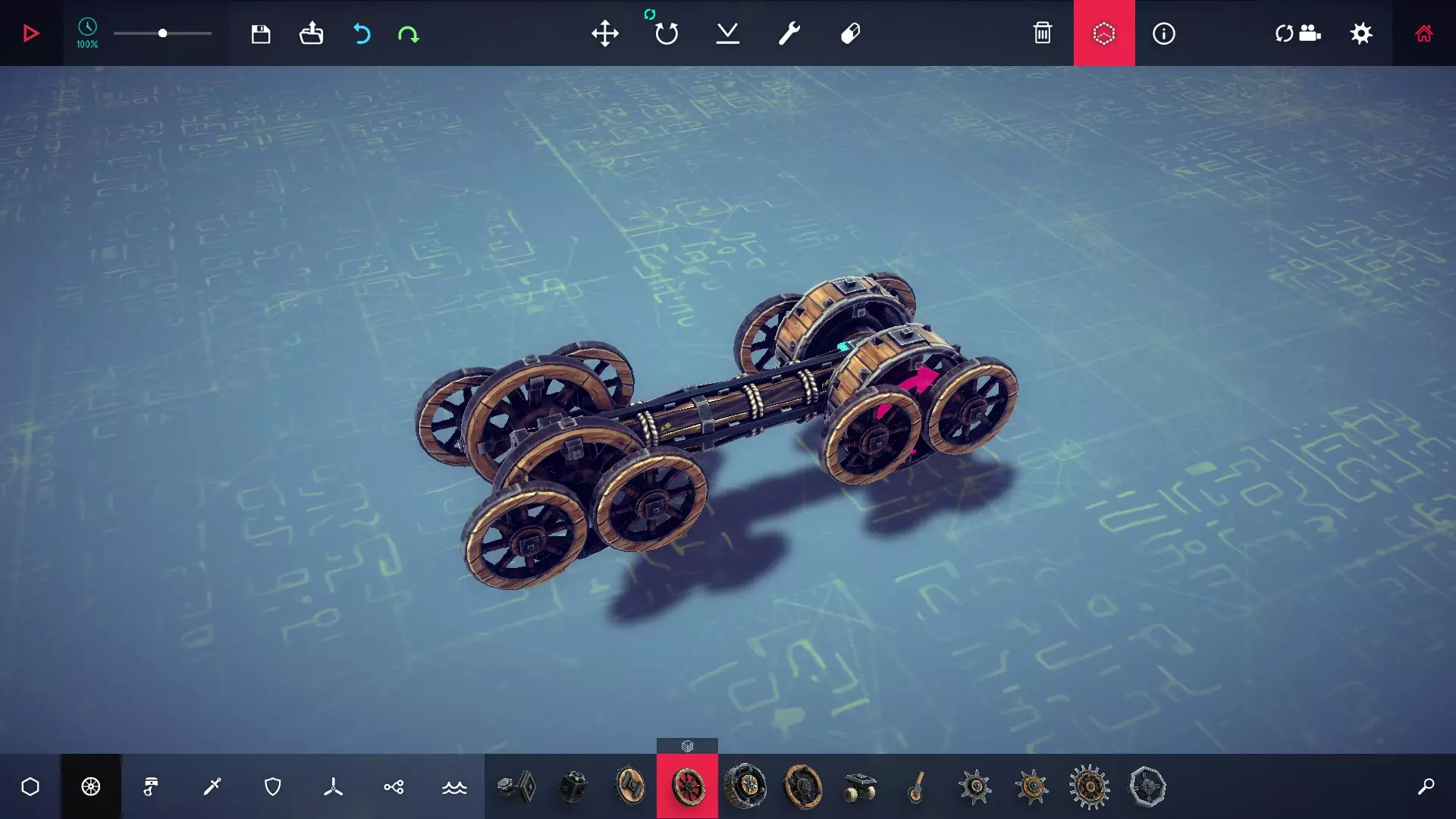Open the settings gear menu

tap(1361, 33)
